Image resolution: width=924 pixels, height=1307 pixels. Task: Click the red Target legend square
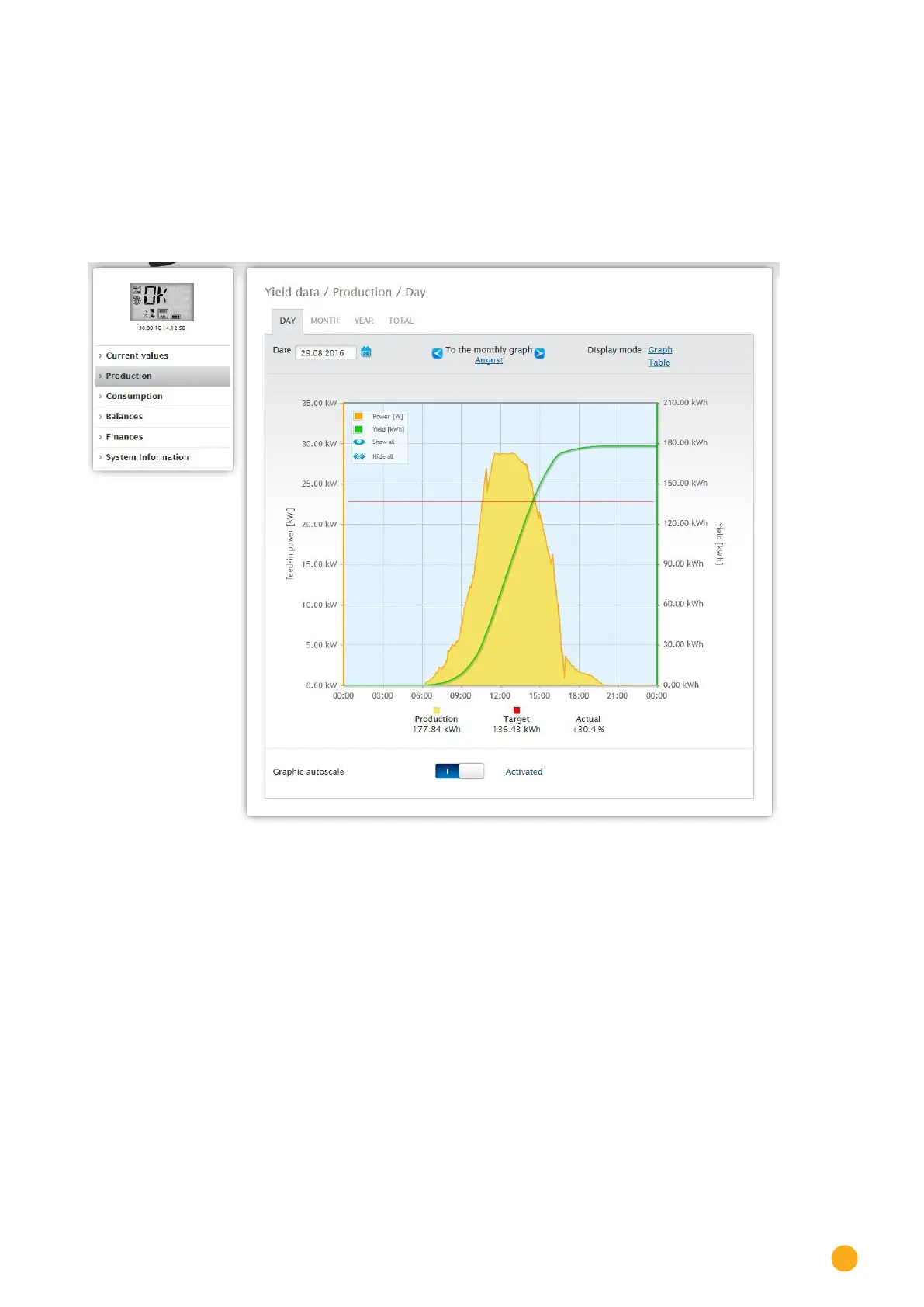tap(517, 710)
